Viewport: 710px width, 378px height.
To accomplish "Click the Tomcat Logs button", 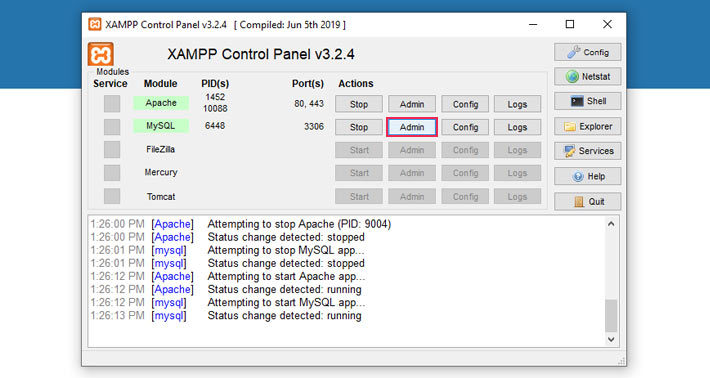I will pyautogui.click(x=517, y=196).
